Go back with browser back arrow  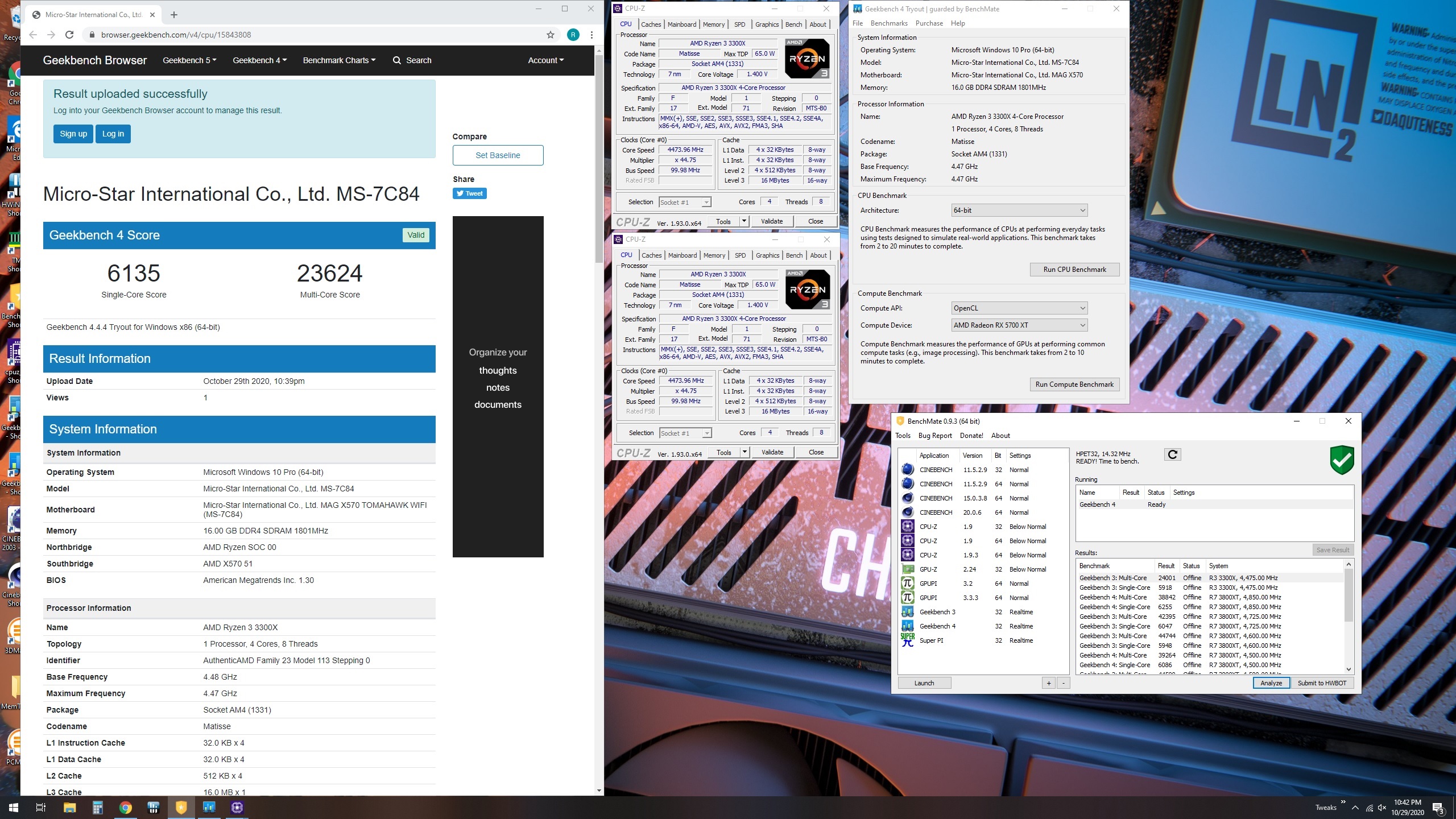33,35
